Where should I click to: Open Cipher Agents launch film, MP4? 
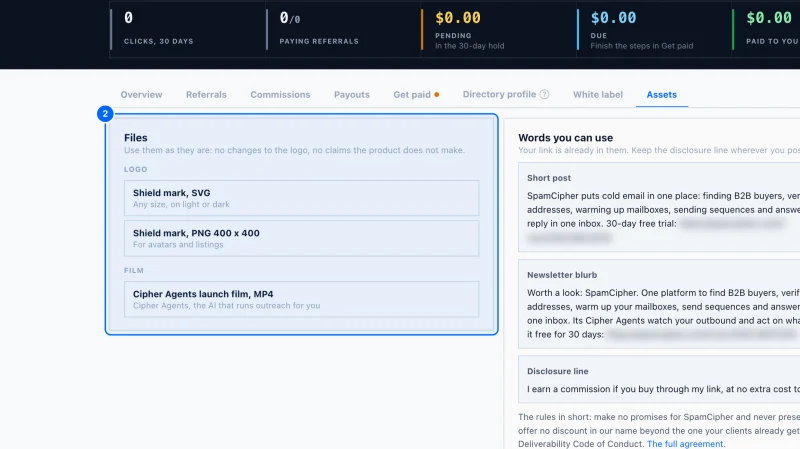[x=302, y=299]
